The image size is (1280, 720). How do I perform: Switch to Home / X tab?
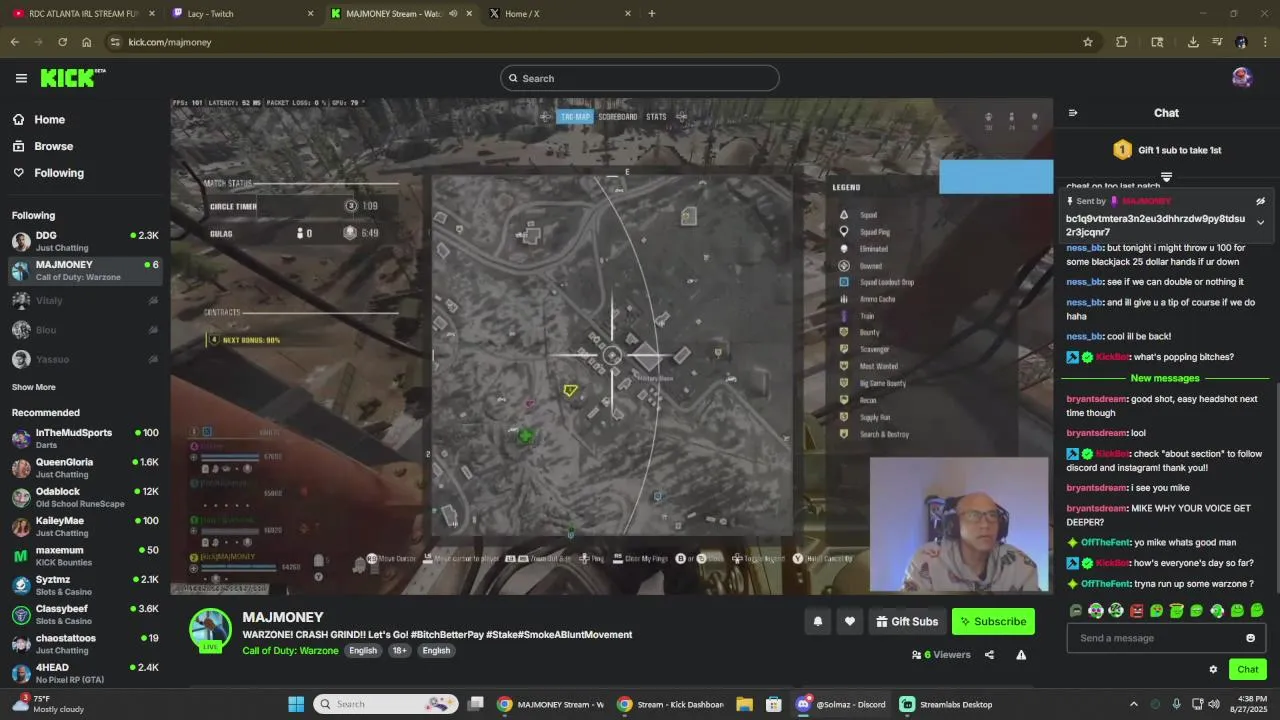click(x=560, y=14)
